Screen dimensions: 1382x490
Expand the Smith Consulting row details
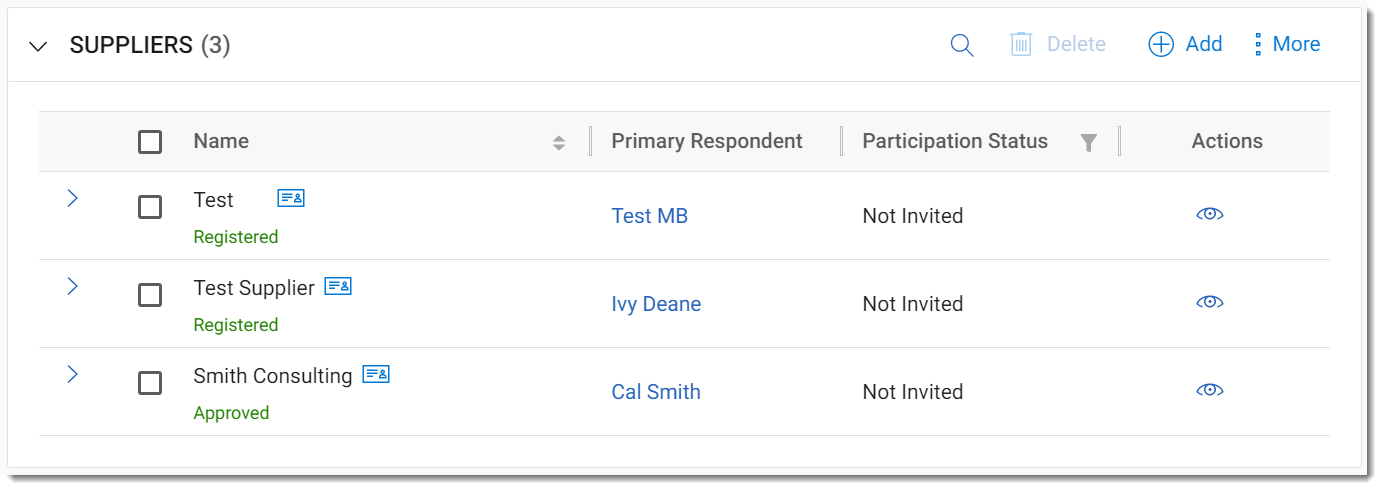72,374
